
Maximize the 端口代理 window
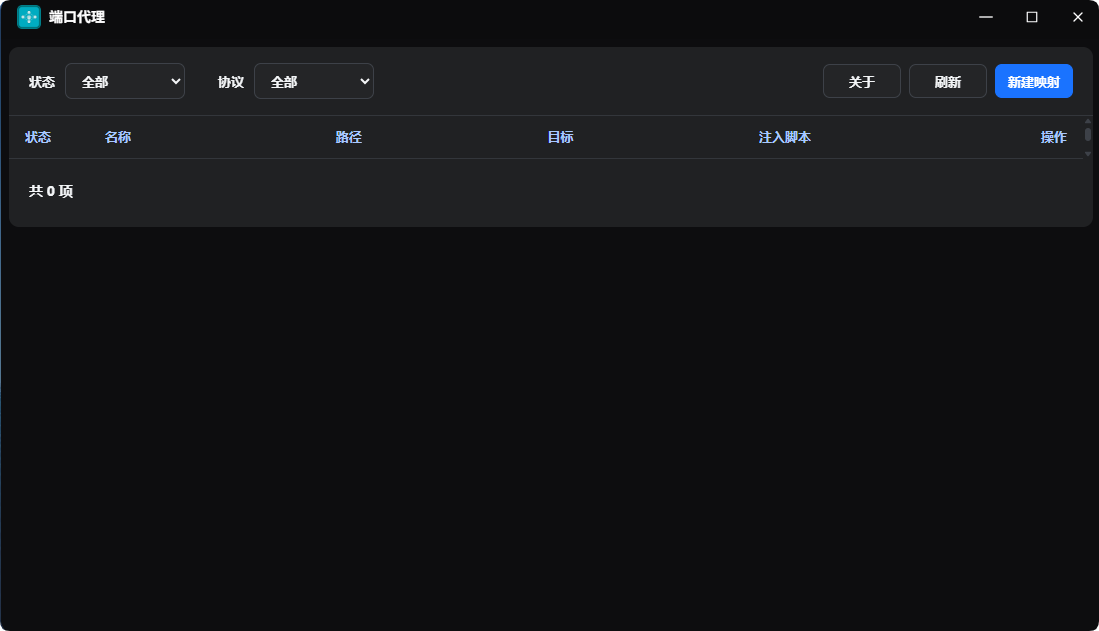point(1032,17)
